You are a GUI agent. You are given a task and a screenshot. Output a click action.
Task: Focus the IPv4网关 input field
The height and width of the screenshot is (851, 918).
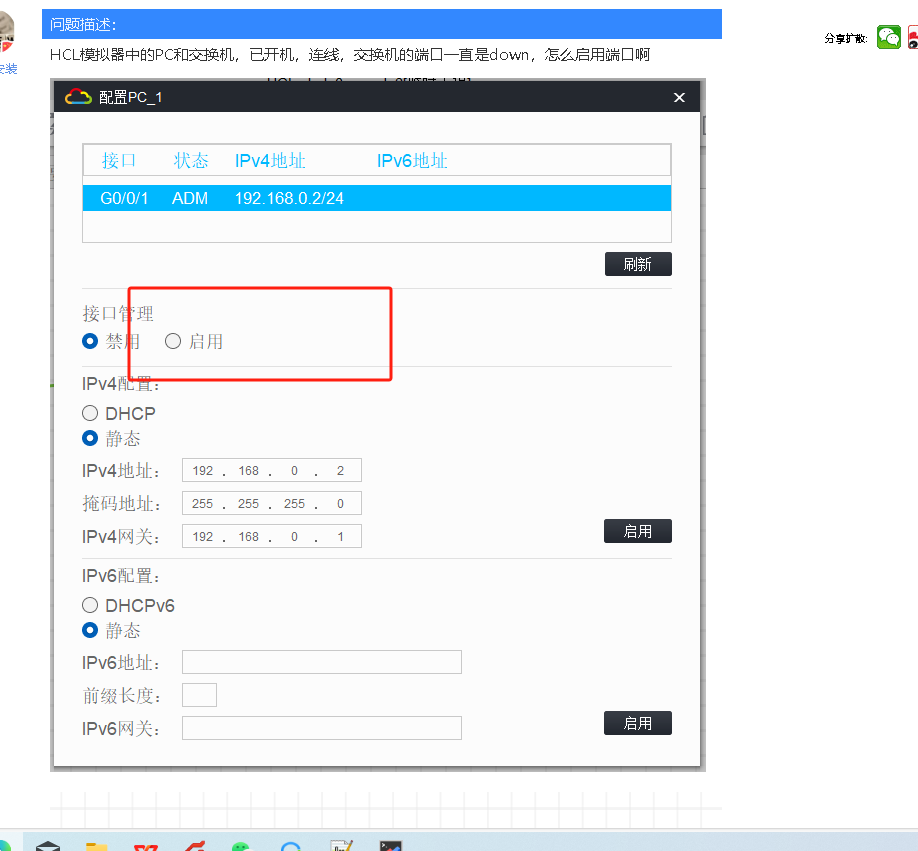click(272, 536)
